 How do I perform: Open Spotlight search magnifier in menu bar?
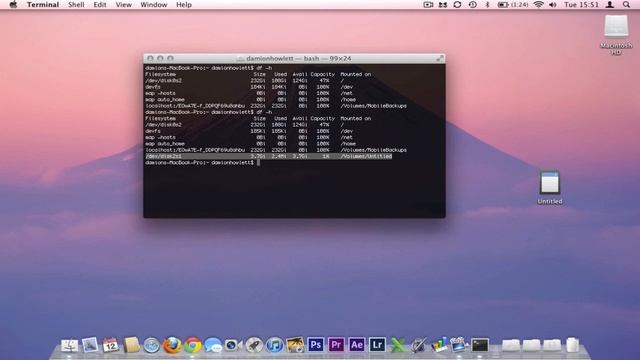[x=626, y=4]
